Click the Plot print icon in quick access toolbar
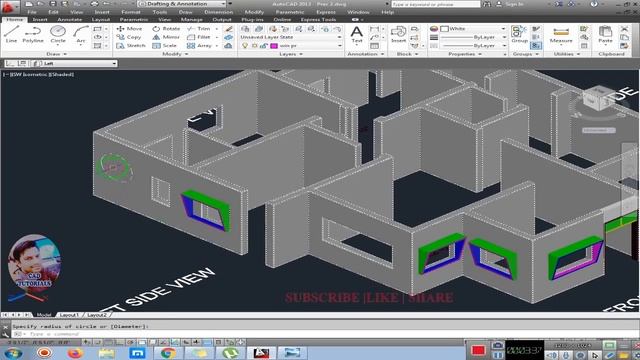 (x=94, y=4)
